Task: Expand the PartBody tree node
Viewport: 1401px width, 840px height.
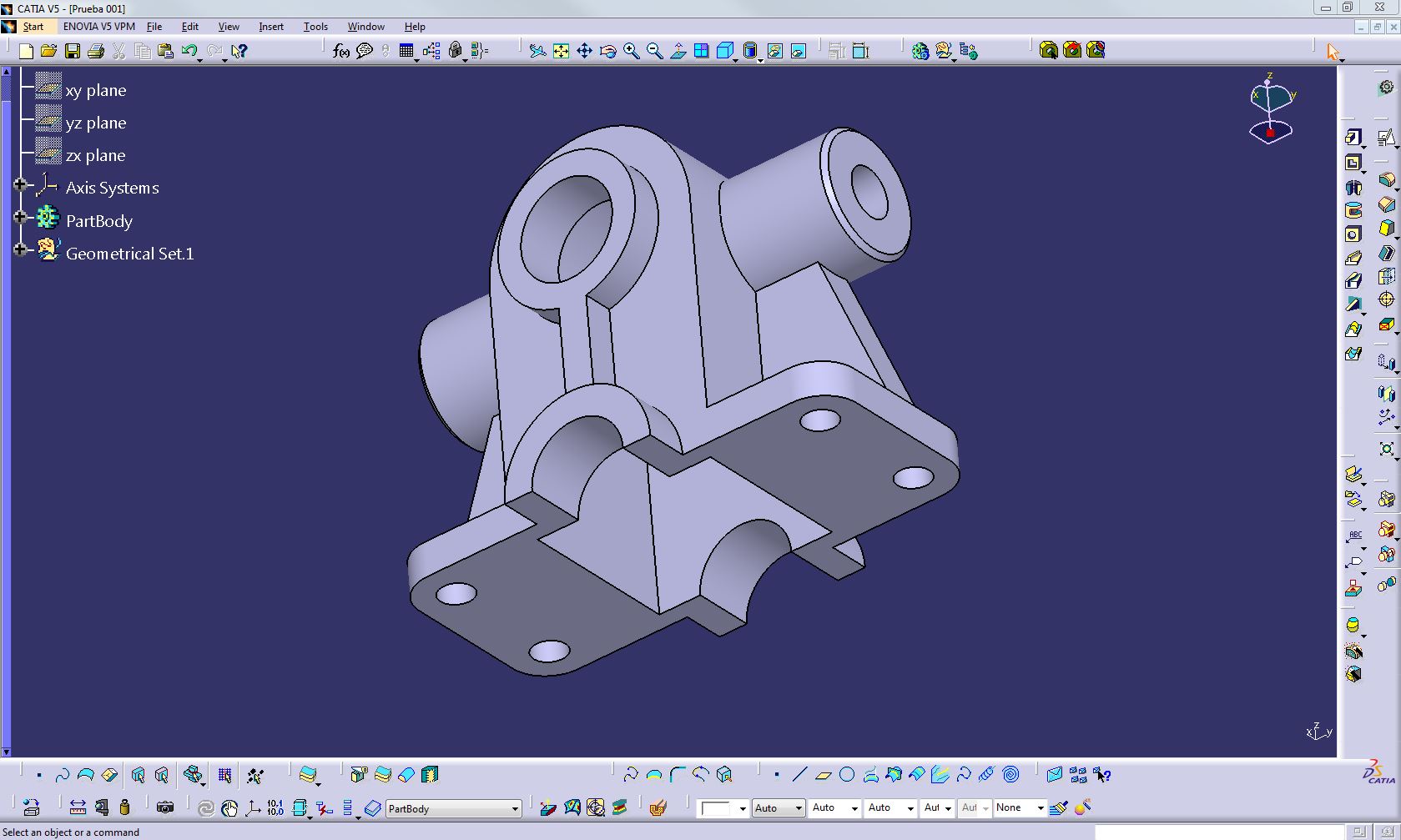Action: coord(20,217)
